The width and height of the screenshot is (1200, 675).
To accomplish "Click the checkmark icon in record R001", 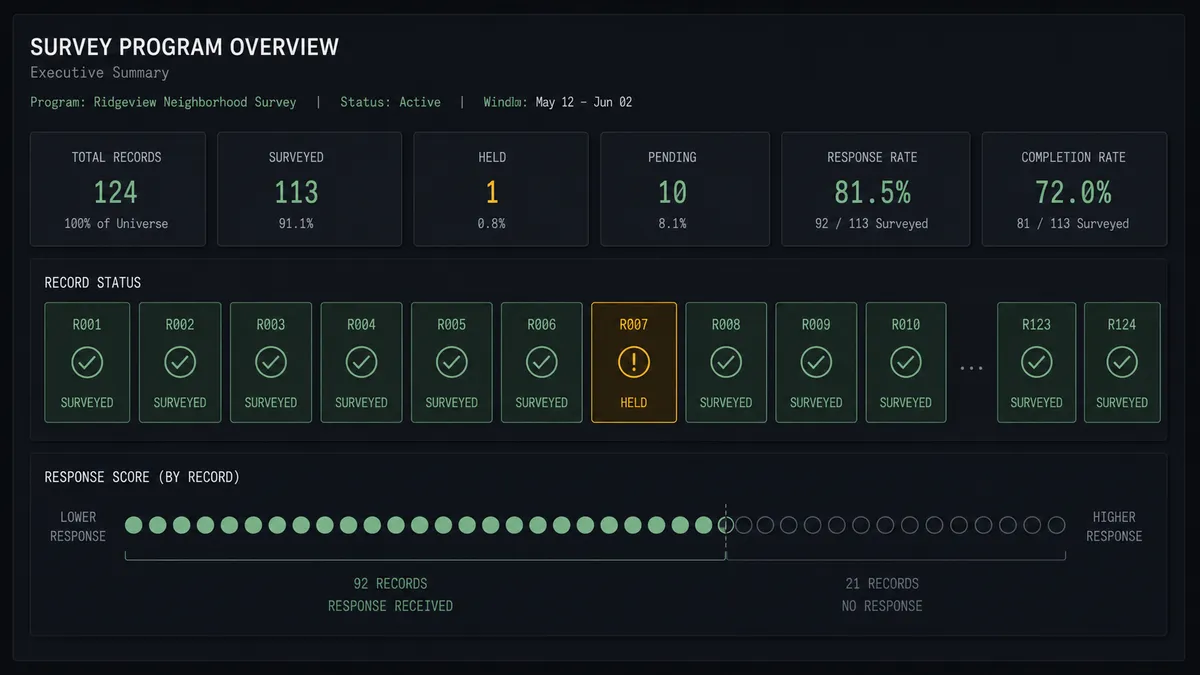I will tap(87, 363).
